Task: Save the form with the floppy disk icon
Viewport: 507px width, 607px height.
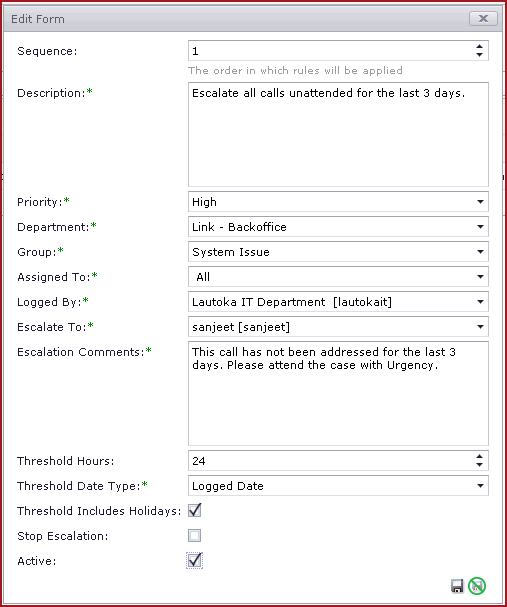Action: (457, 586)
